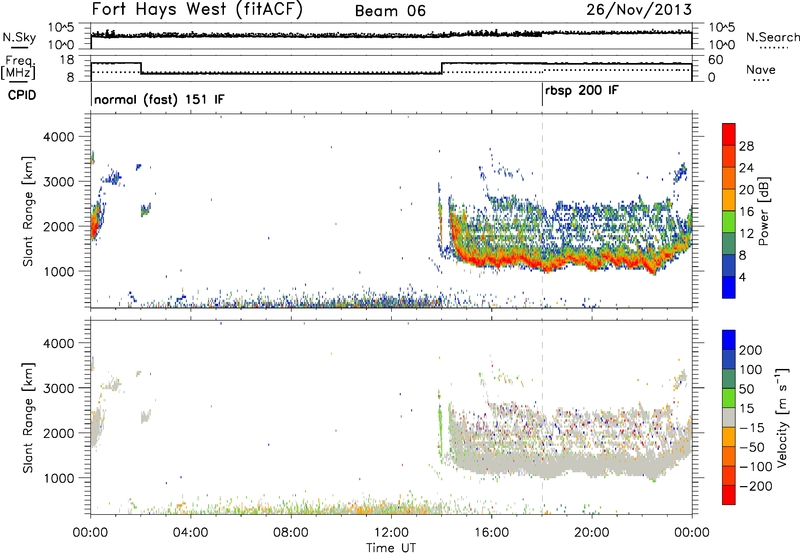The image size is (800, 554).
Task: Click the 'Time UT' axis title
Action: tap(391, 548)
